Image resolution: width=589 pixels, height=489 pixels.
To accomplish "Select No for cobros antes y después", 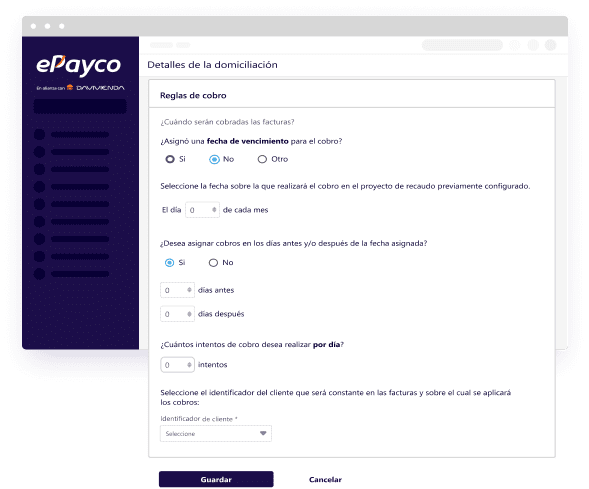I will [x=213, y=263].
